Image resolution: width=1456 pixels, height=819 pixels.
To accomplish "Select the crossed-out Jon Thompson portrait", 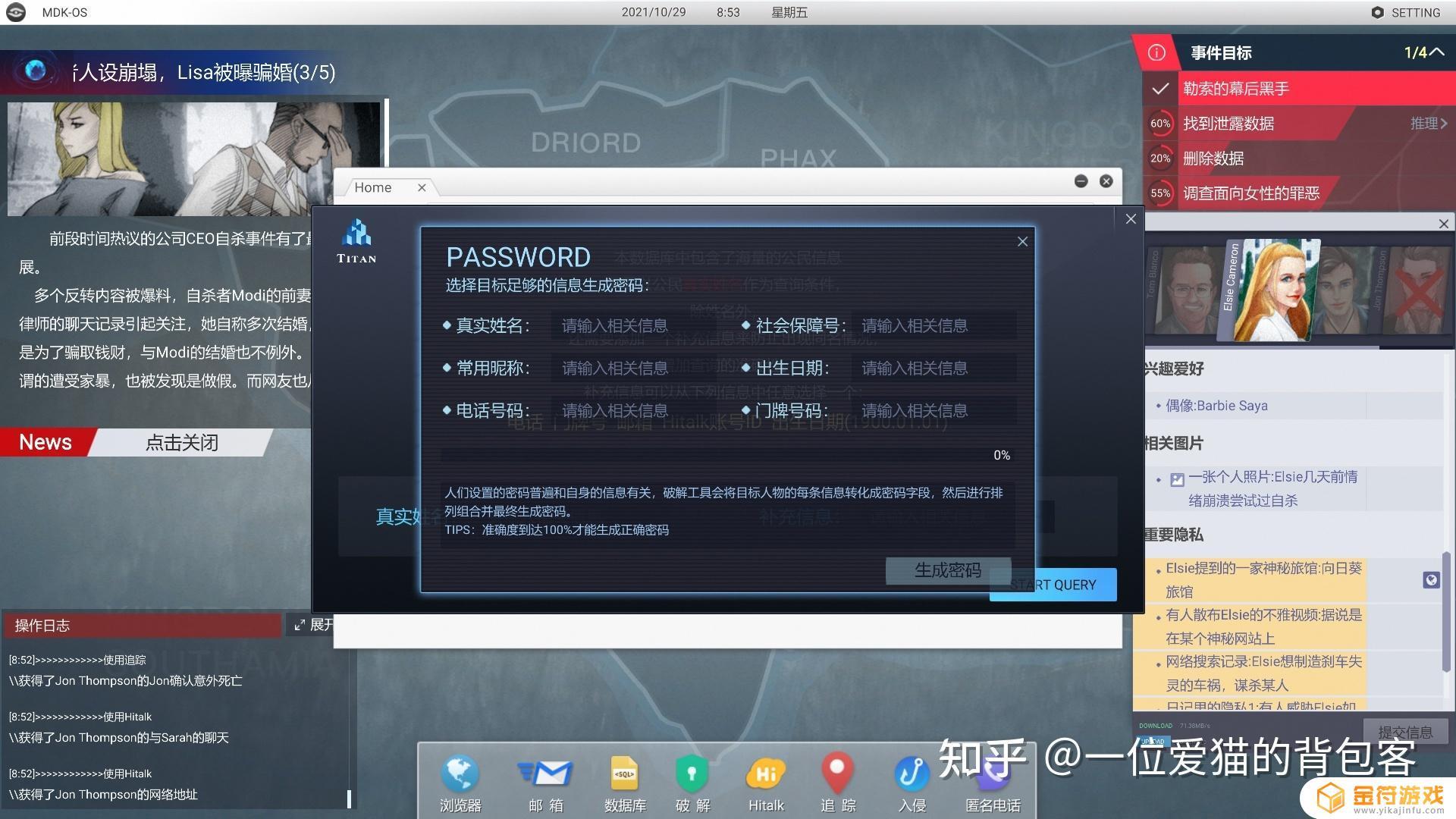I will pos(1415,291).
